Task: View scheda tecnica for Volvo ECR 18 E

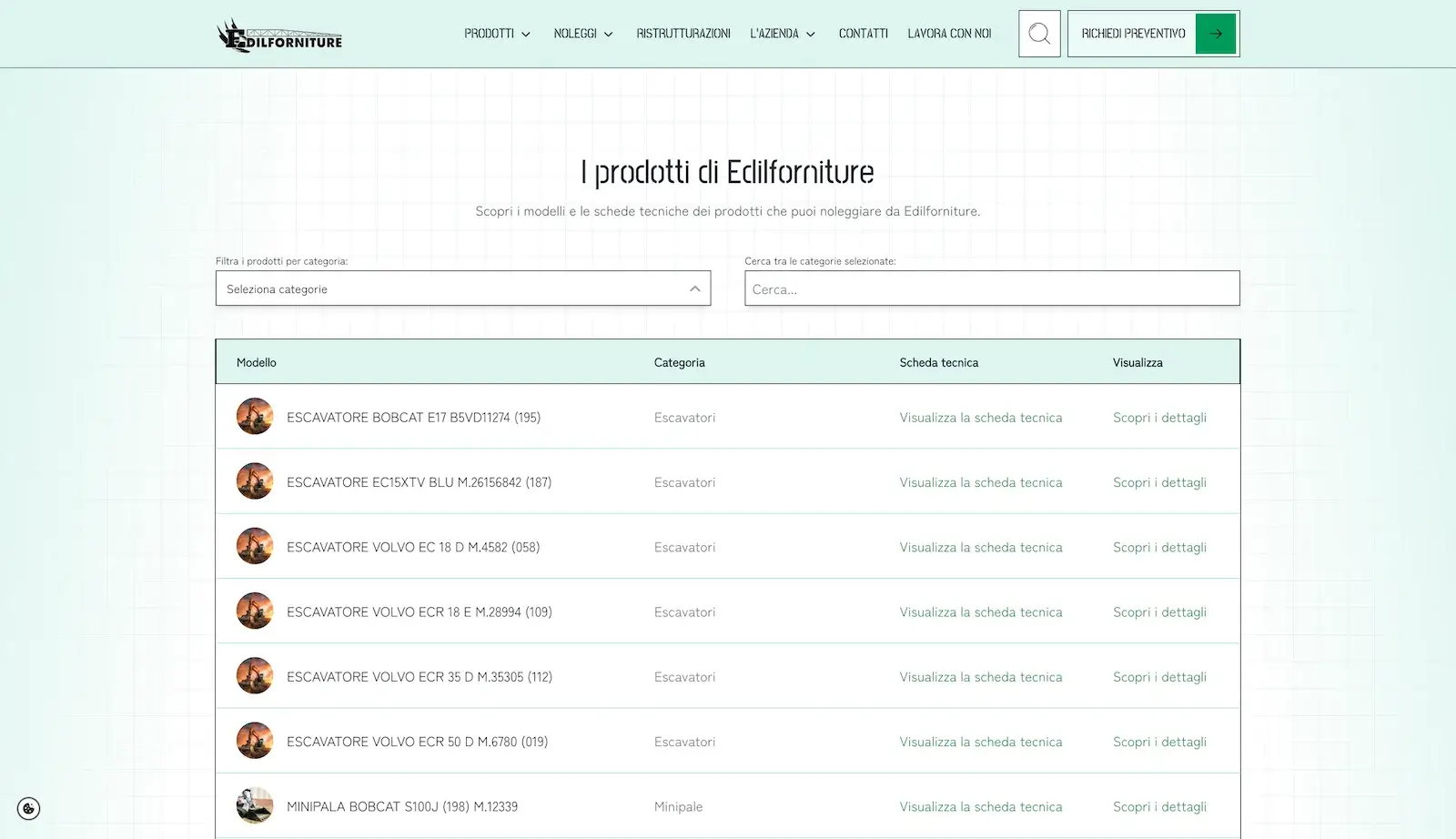Action: click(x=981, y=612)
